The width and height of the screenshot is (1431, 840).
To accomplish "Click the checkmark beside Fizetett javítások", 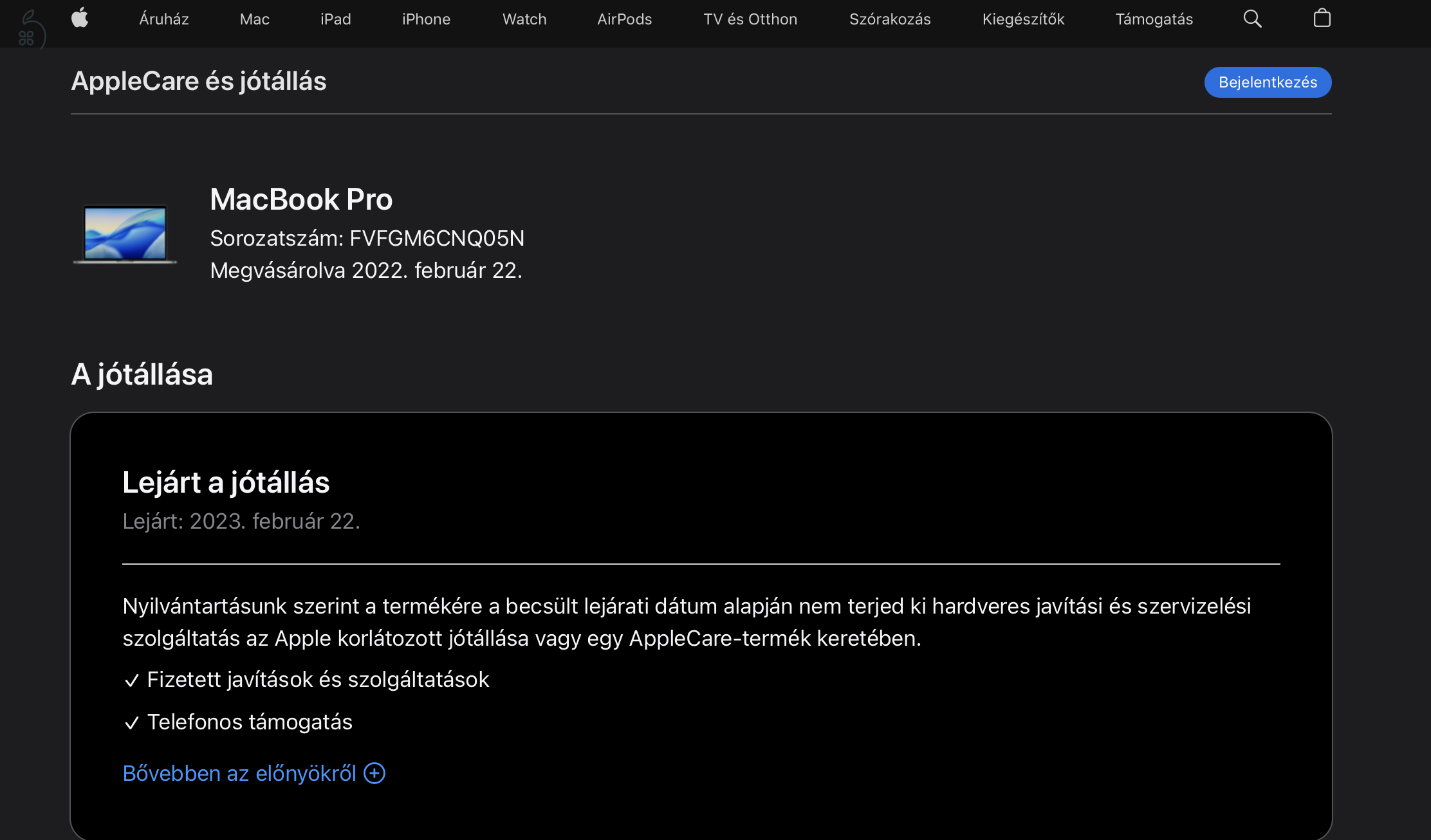I will [131, 680].
